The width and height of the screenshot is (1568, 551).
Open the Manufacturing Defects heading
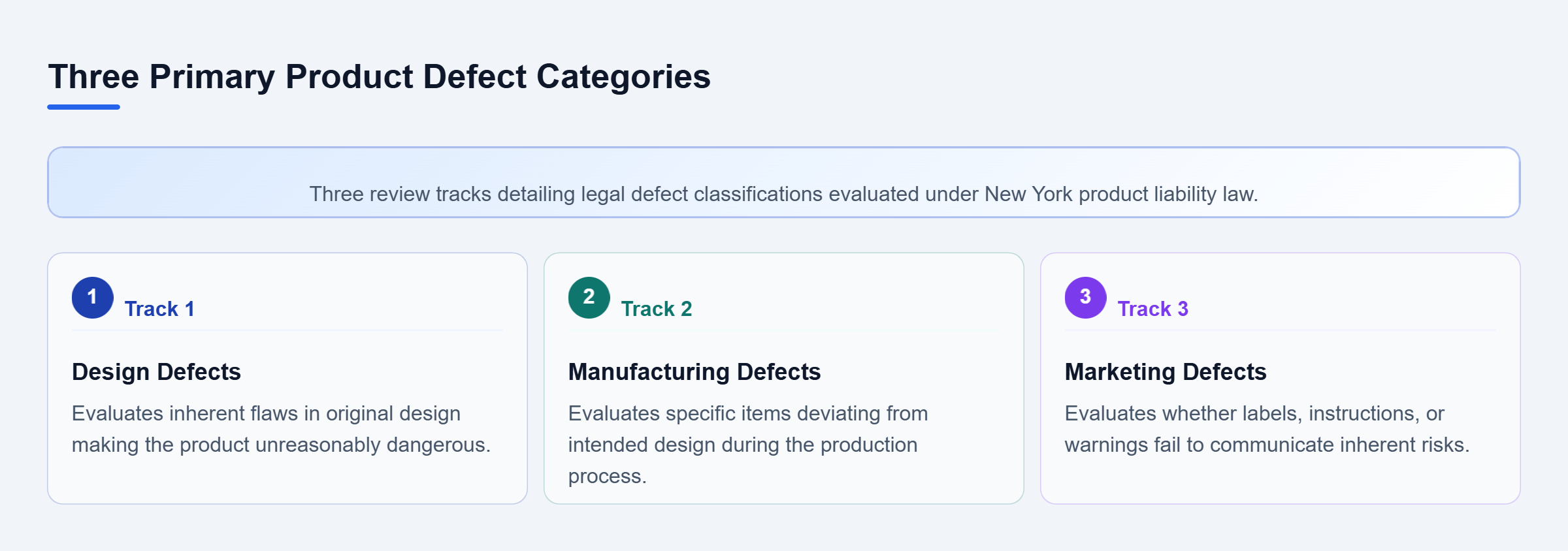[x=694, y=371]
